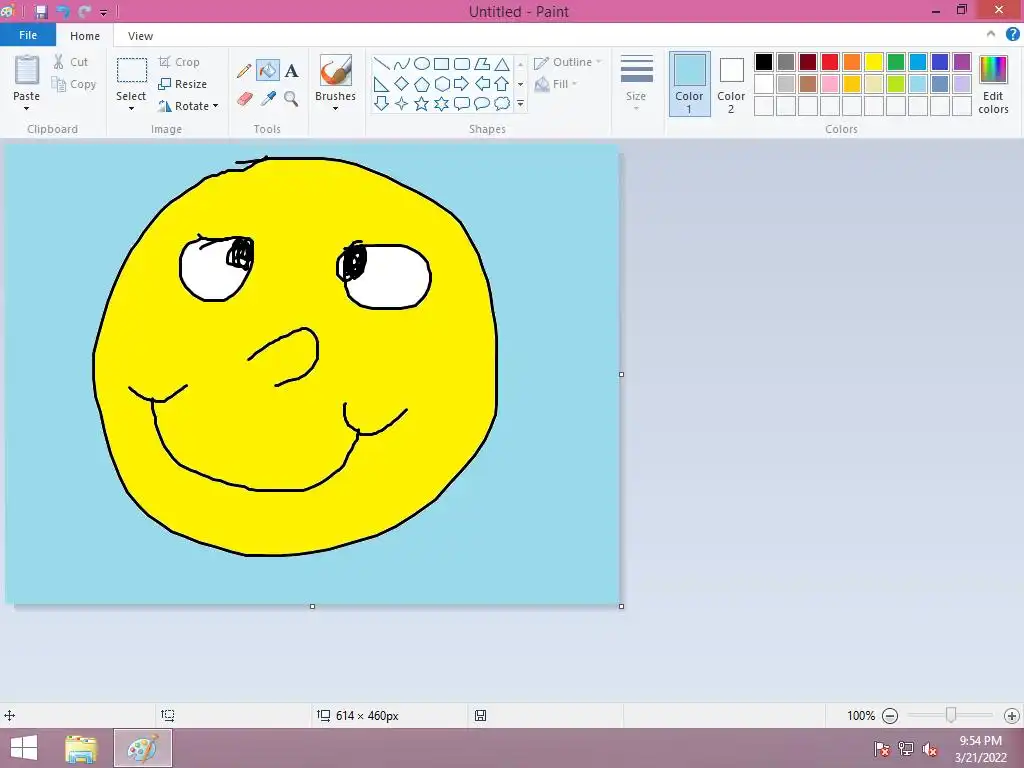Screen dimensions: 1024x768
Task: Activate the Color 2 selector
Action: point(731,84)
